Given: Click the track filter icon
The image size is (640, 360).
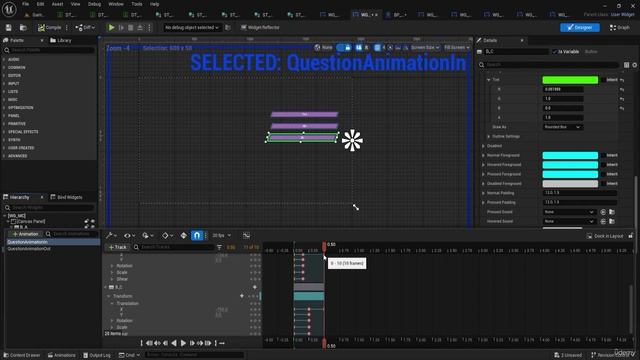Looking at the screenshot, I should (219, 247).
